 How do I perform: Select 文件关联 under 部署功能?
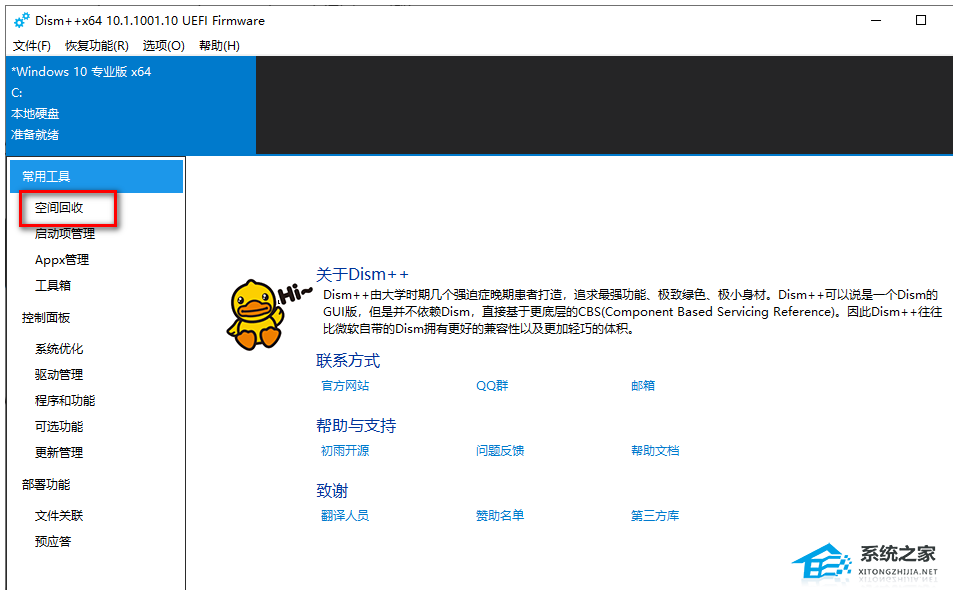pos(59,516)
